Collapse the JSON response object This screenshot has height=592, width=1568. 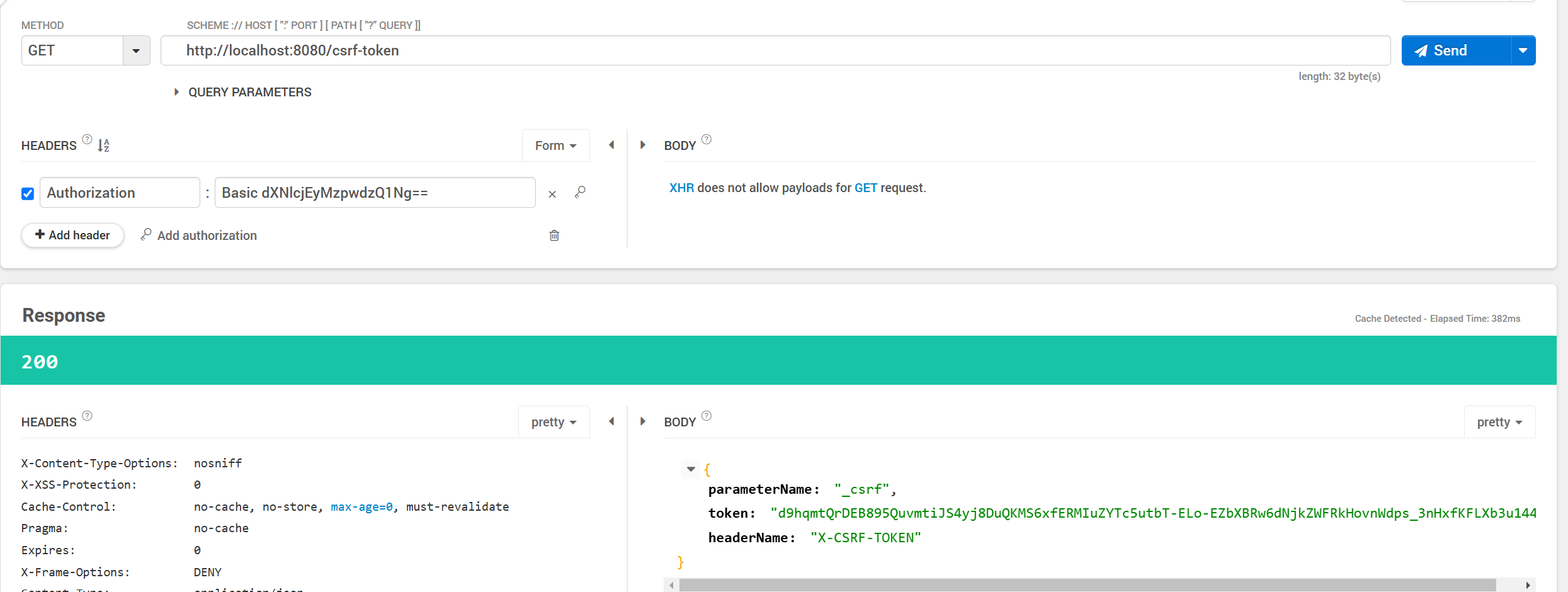click(x=691, y=469)
